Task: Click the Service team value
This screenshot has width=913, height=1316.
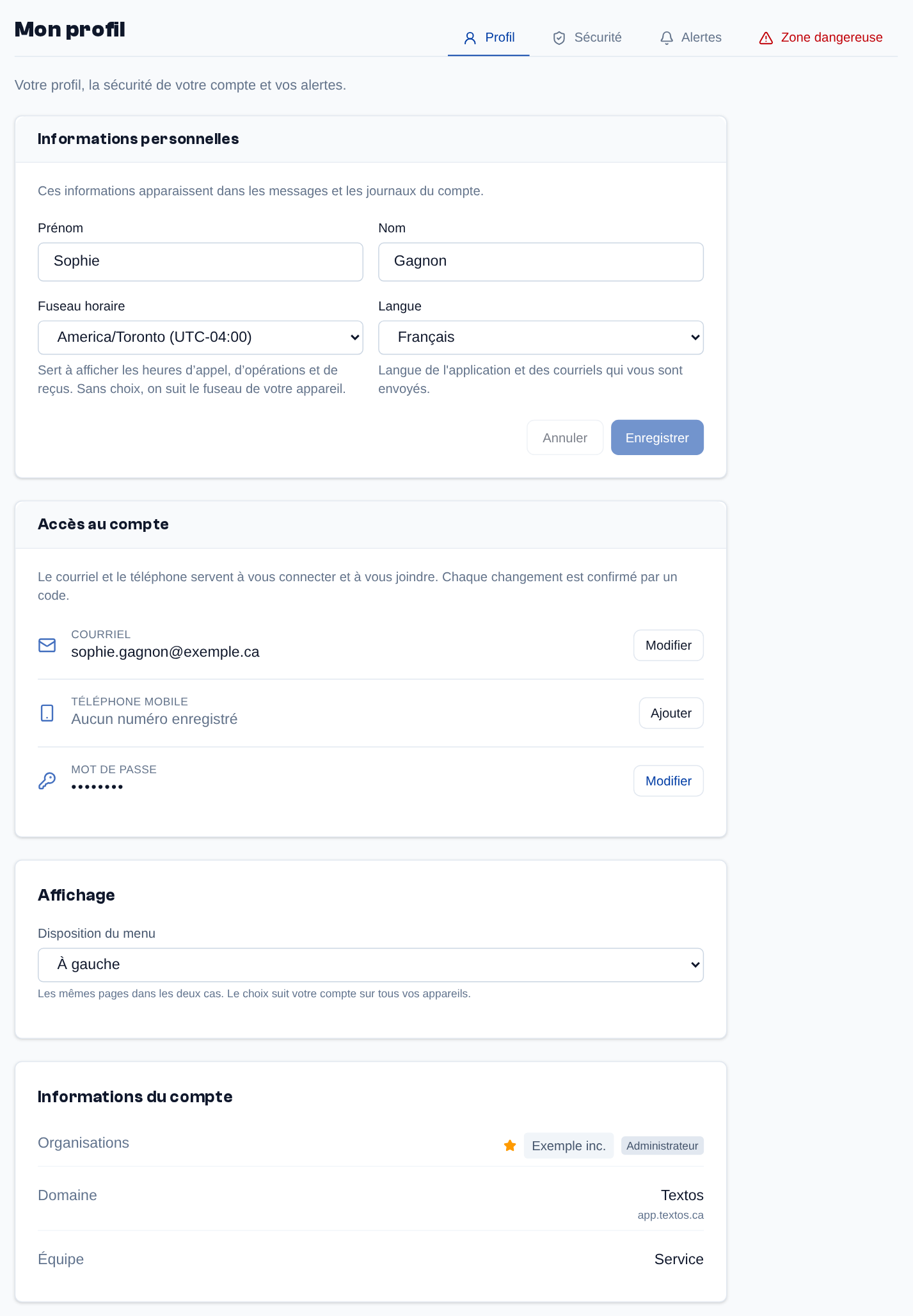Action: click(679, 1260)
